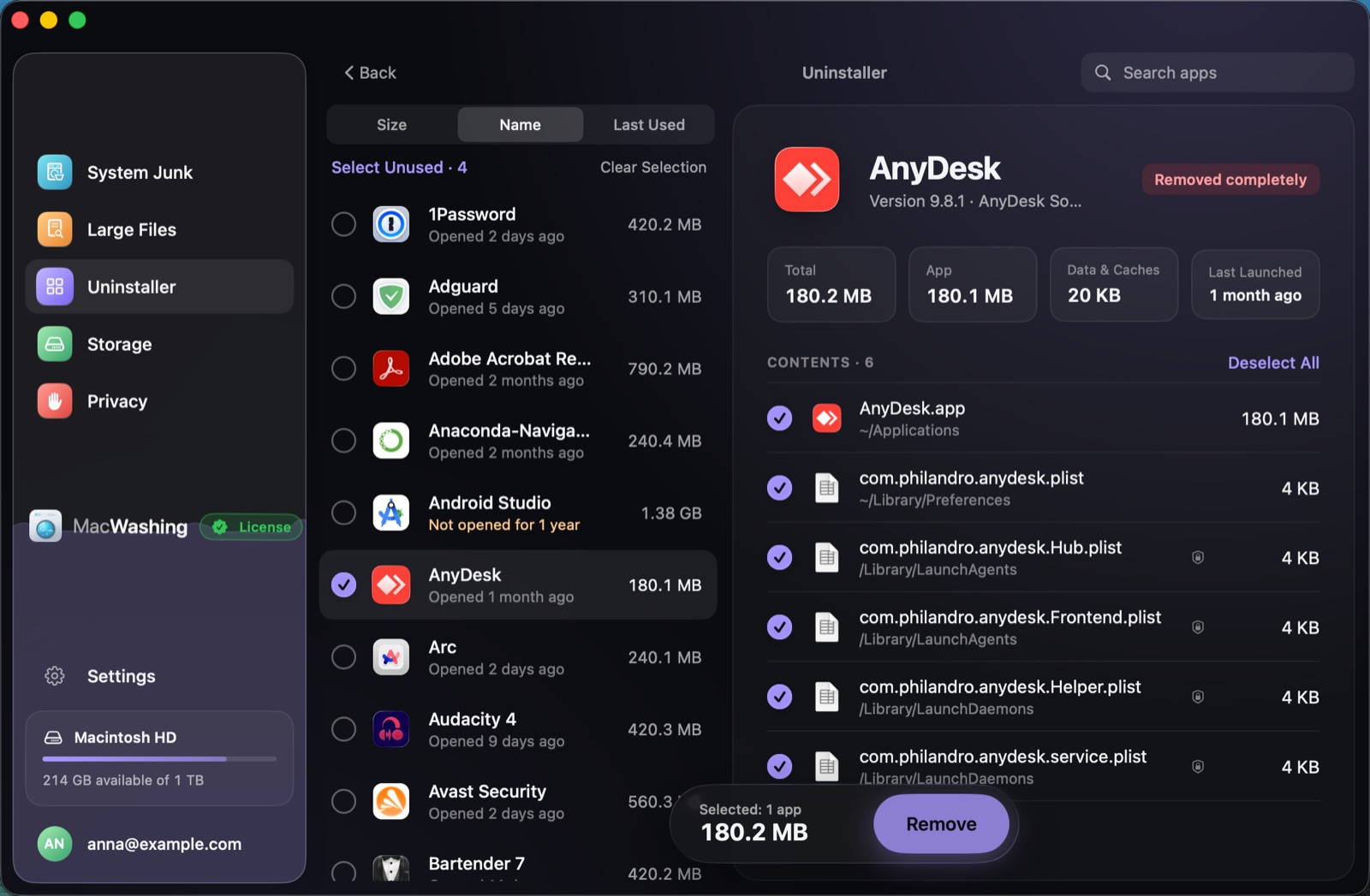Click the AnyDesk.app file icon in contents
Viewport: 1370px width, 896px height.
click(826, 418)
